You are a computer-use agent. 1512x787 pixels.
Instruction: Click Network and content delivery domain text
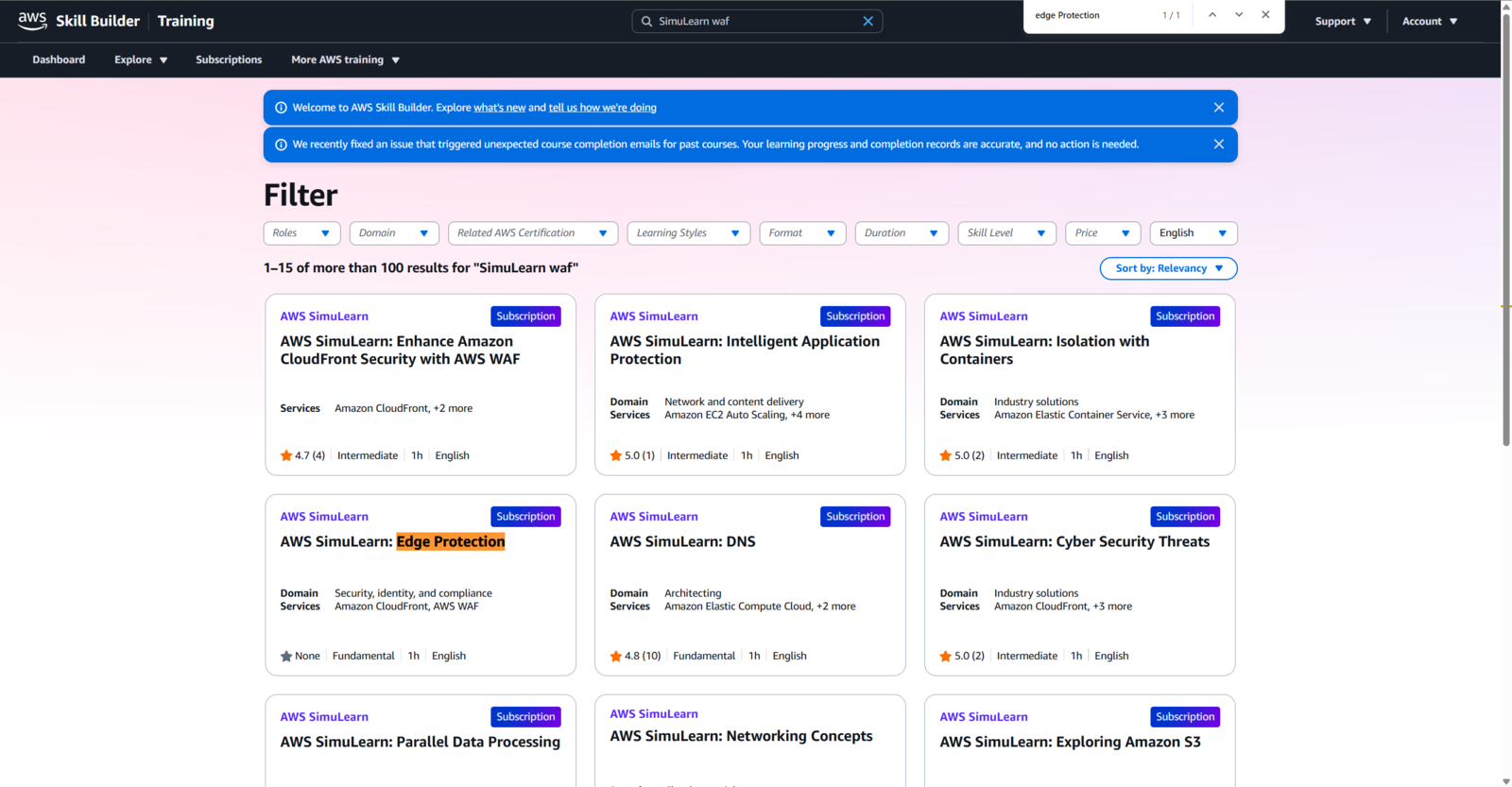pyautogui.click(x=734, y=402)
